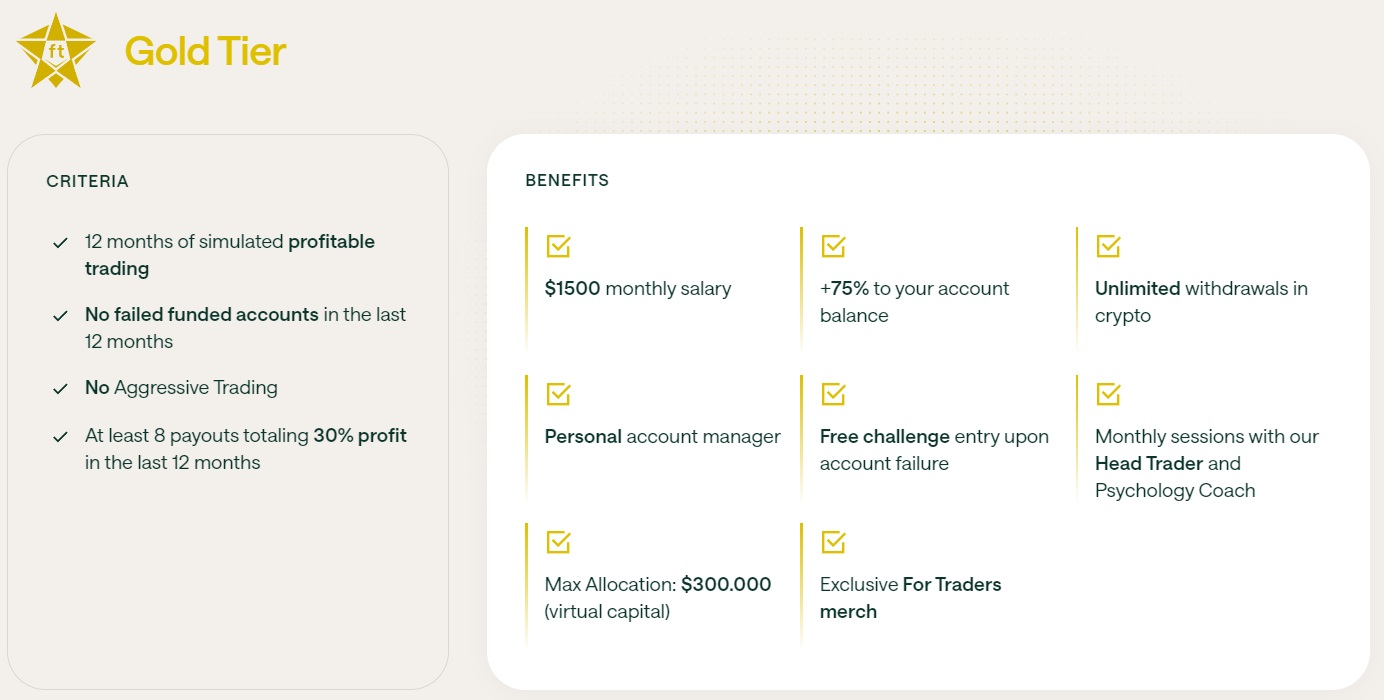1384x700 pixels.
Task: Click the gold star ft logo
Action: [55, 50]
